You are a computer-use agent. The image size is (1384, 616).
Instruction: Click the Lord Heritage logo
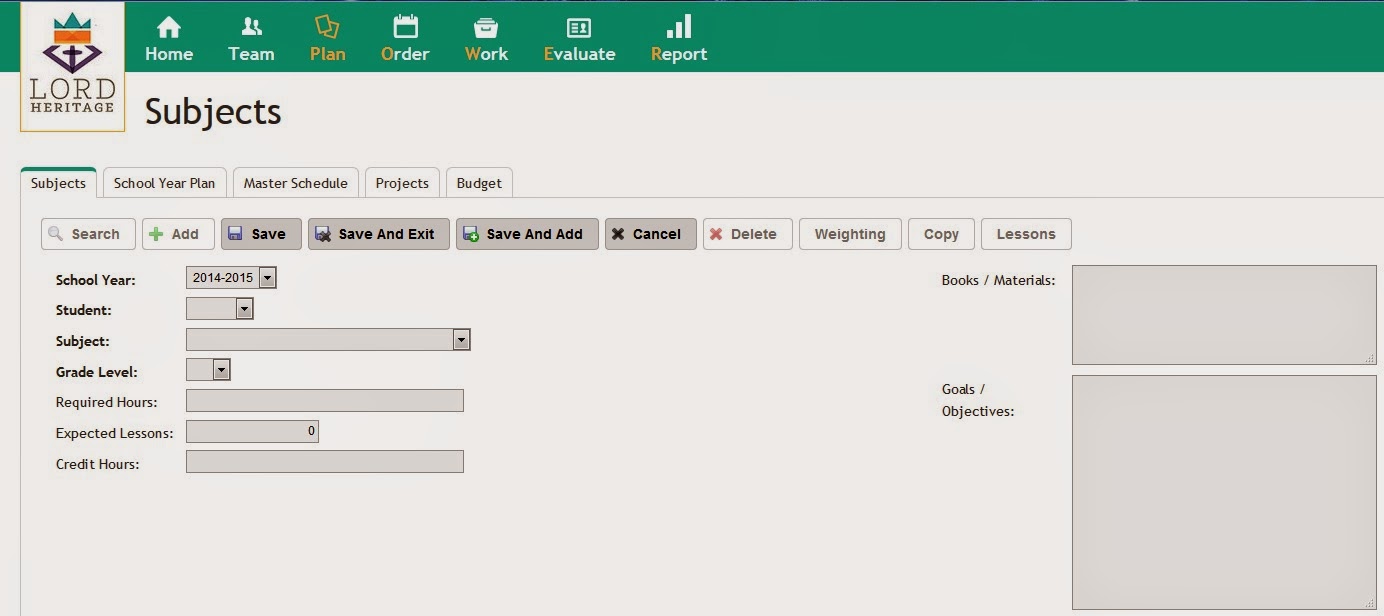pos(72,66)
